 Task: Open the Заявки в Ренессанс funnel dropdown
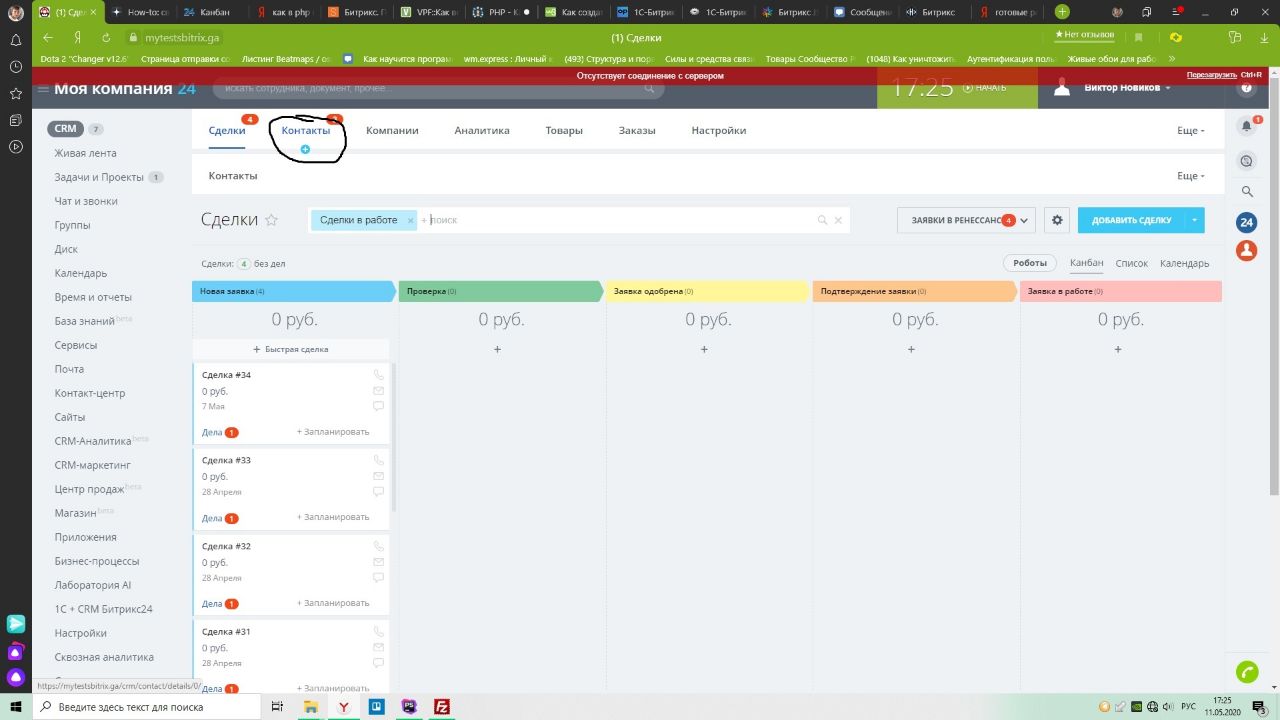pyautogui.click(x=967, y=220)
